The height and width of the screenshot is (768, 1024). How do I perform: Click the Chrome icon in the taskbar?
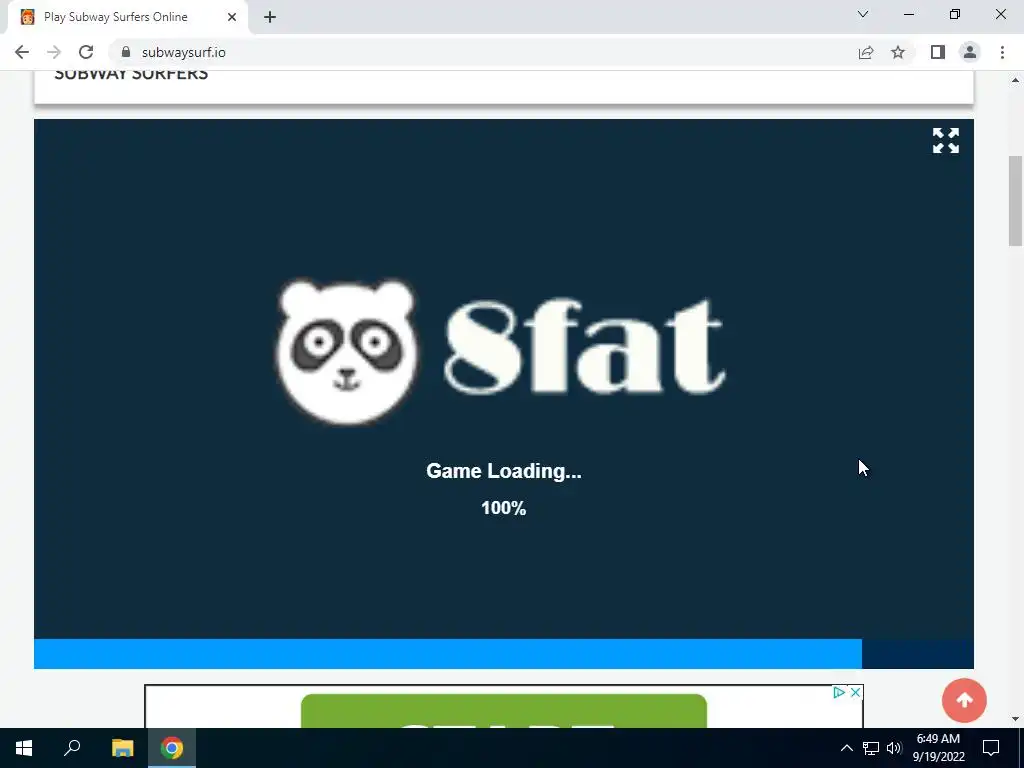coord(172,748)
